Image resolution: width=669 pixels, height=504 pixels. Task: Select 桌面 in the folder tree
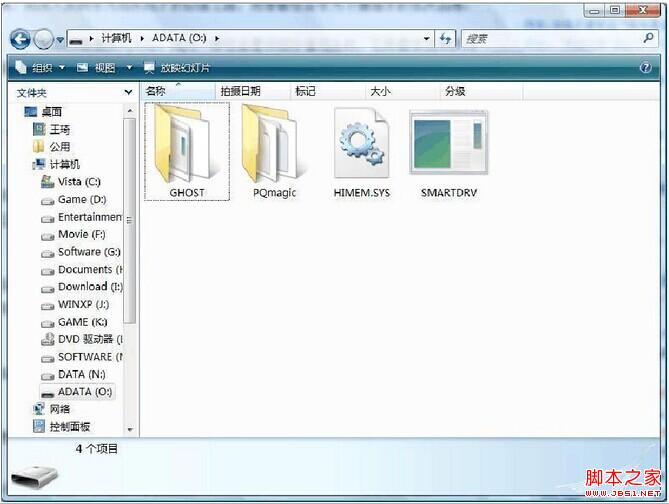(x=52, y=112)
